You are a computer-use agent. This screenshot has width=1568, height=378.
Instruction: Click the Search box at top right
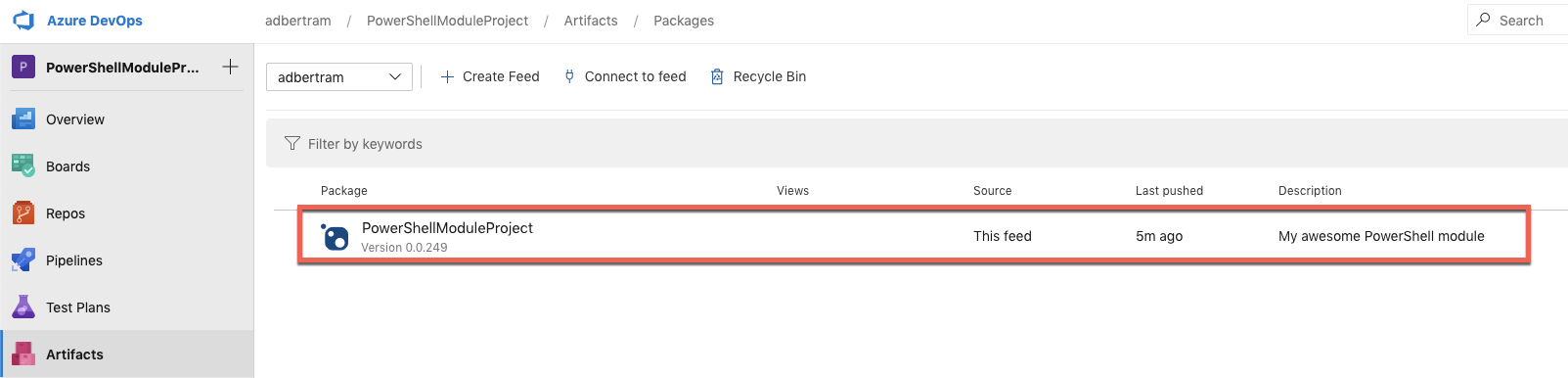(1517, 20)
